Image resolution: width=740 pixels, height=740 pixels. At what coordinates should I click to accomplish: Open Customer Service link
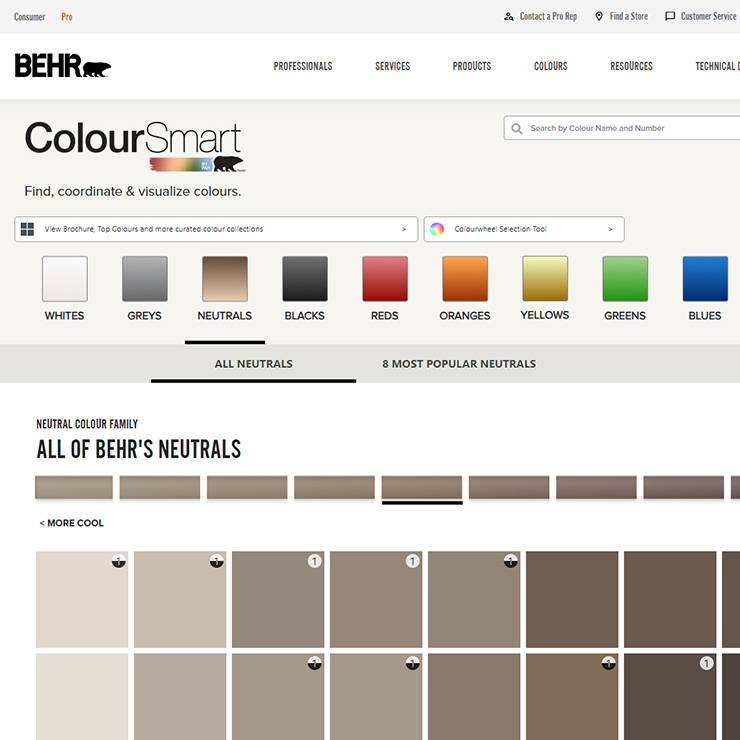708,17
